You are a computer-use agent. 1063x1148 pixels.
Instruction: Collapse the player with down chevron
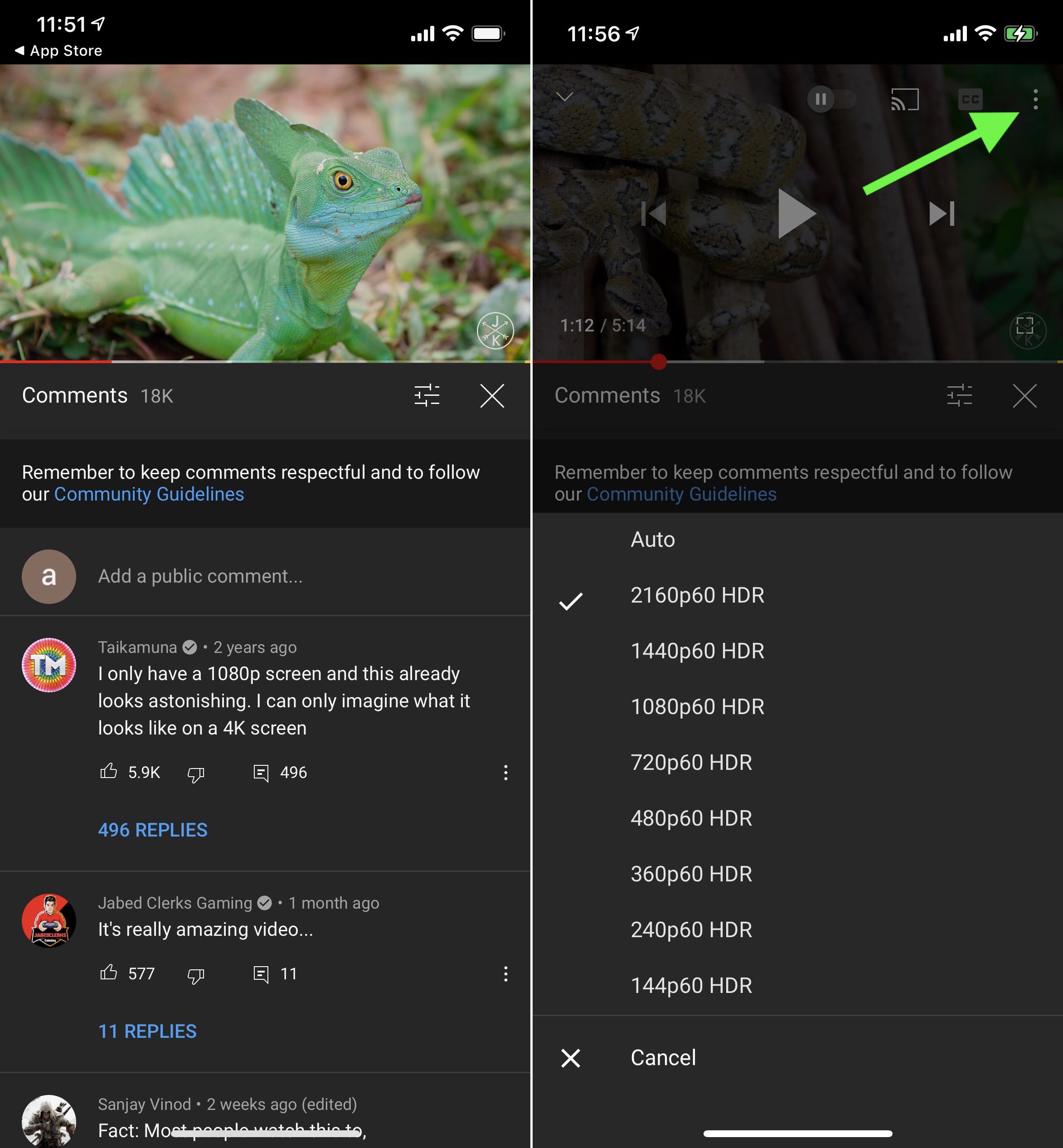565,97
